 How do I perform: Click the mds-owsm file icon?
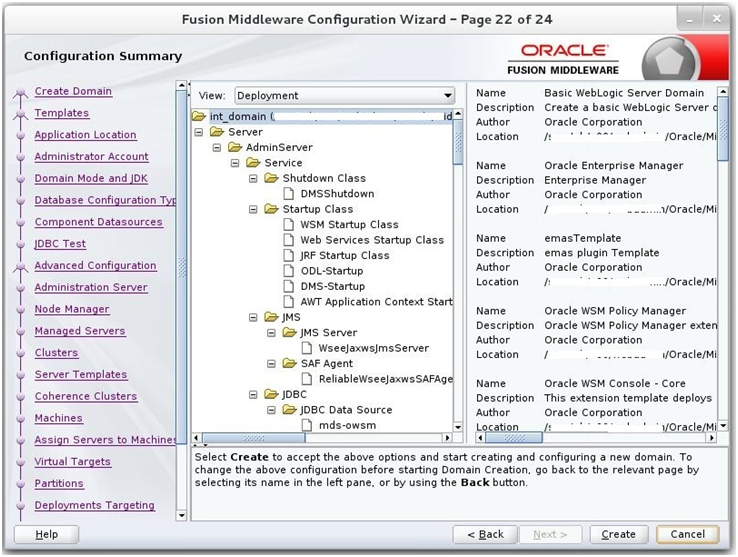306,425
